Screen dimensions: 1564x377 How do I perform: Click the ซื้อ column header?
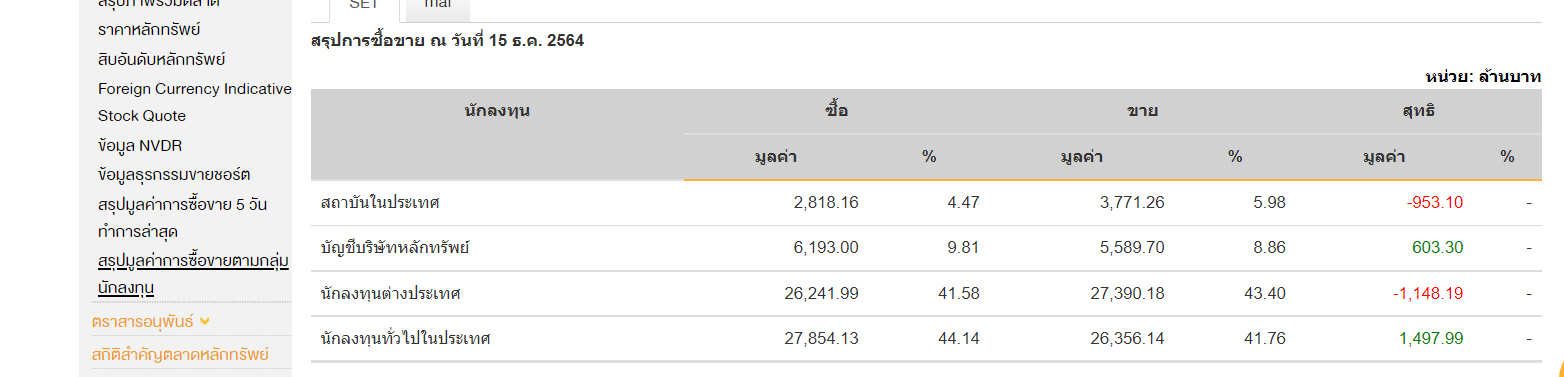(838, 111)
